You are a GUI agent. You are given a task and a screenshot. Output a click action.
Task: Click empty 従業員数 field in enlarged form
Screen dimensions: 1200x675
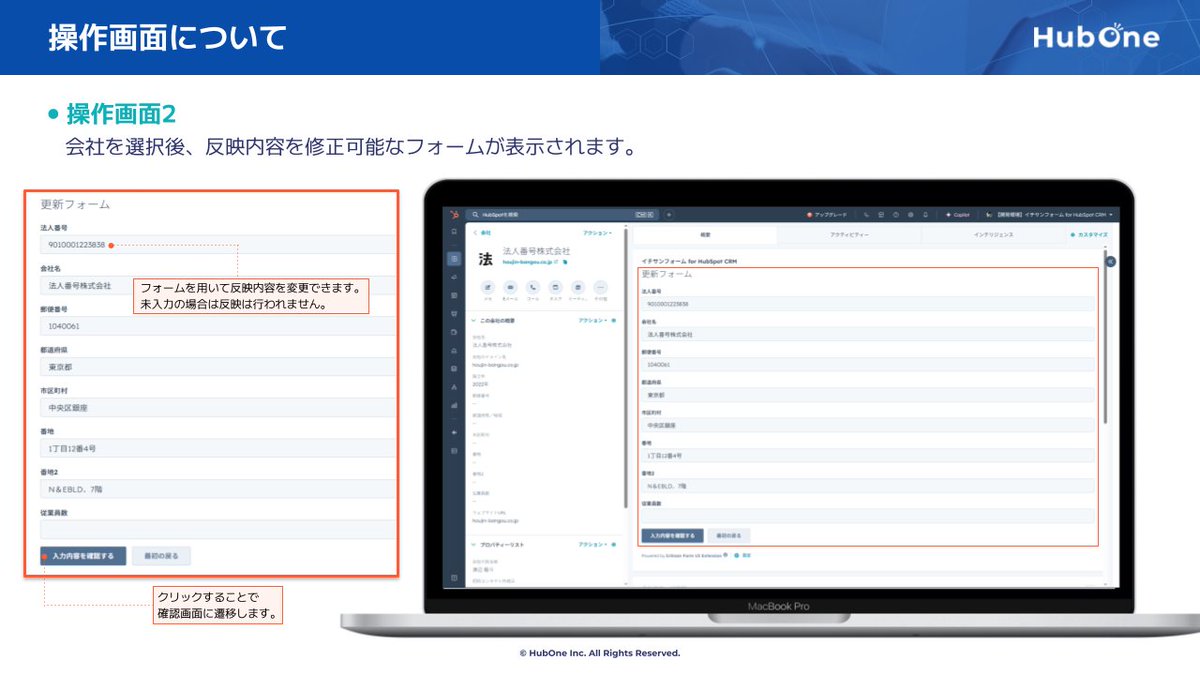(x=218, y=530)
